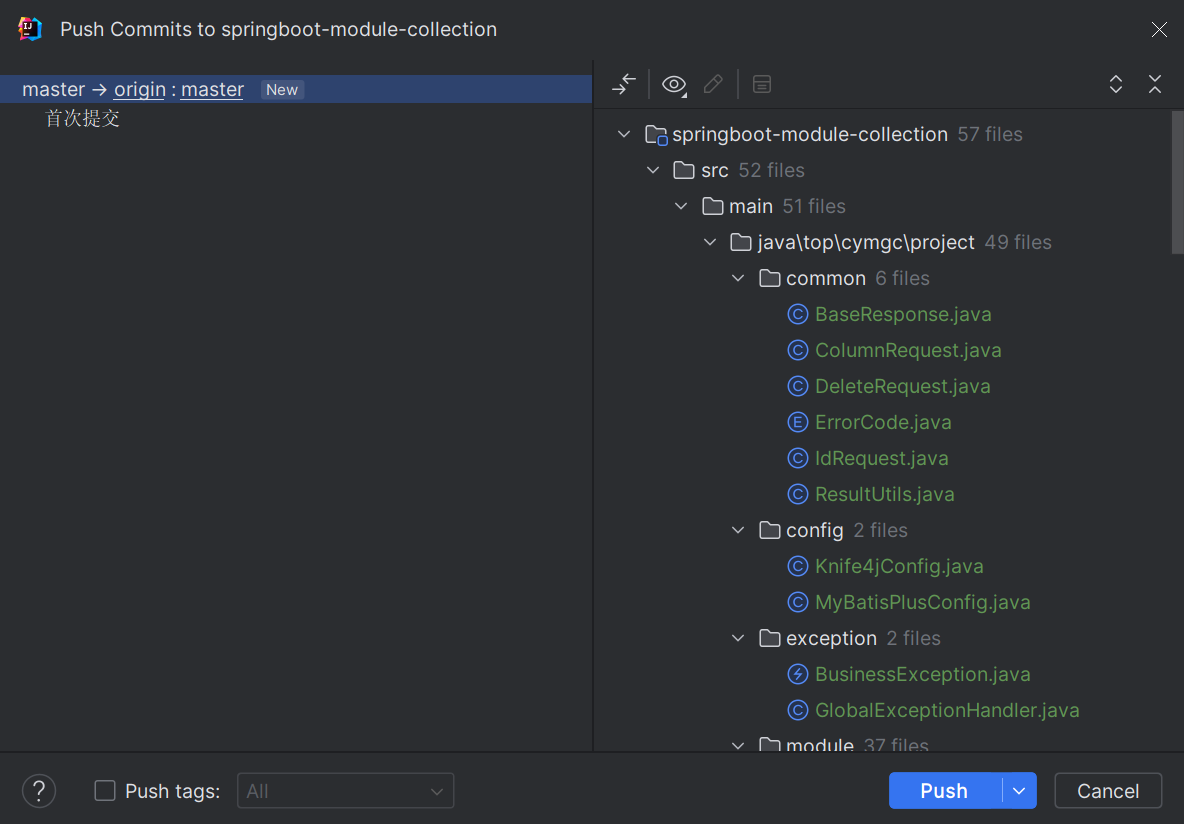Select ErrorCode.java in the tree
The width and height of the screenshot is (1184, 824).
click(x=883, y=422)
